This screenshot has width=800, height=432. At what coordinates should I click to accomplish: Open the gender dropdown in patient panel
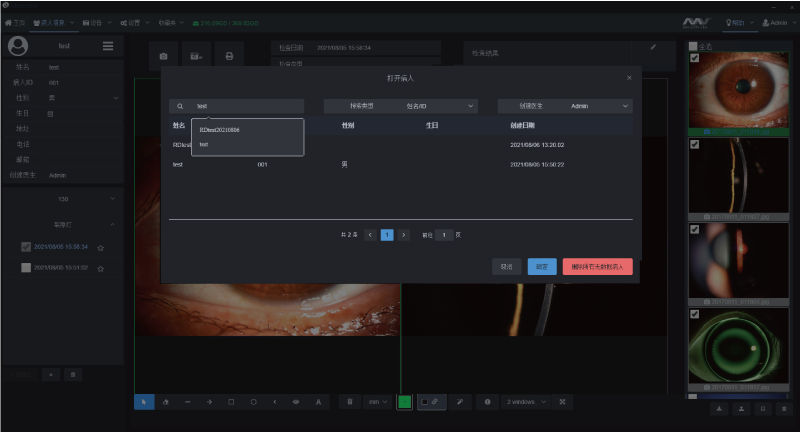point(83,98)
